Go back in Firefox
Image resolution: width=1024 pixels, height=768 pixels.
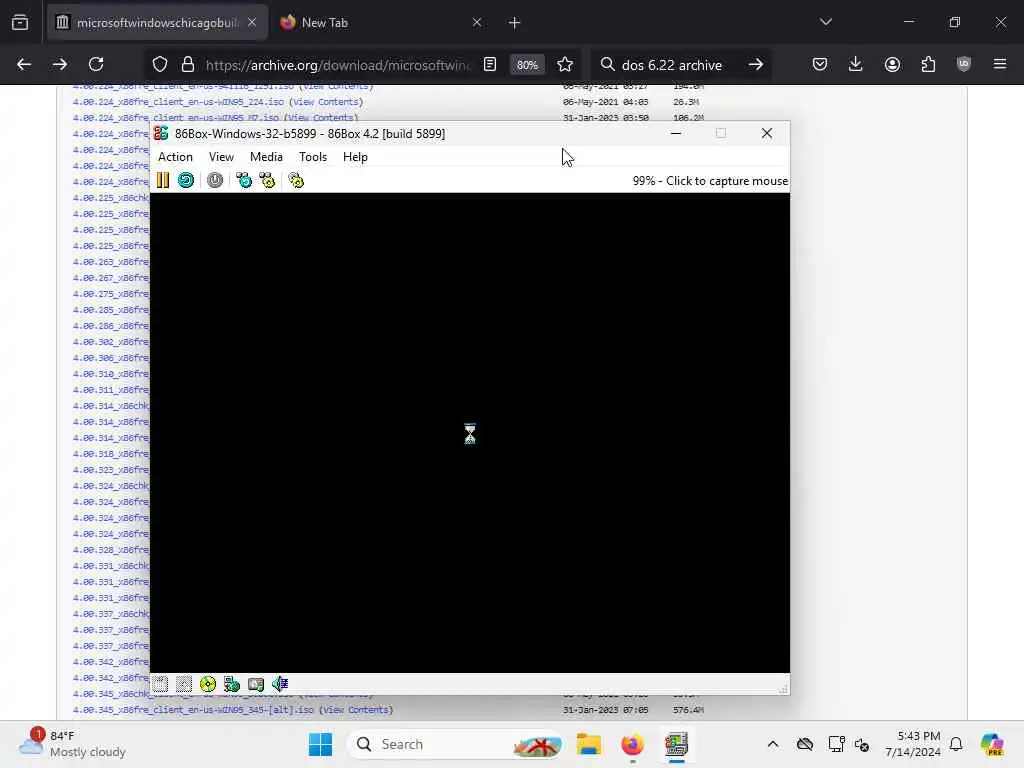tap(24, 64)
